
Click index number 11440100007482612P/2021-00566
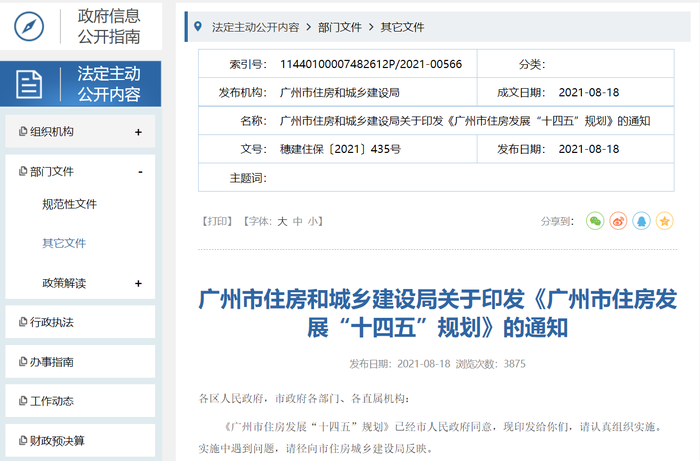point(371,64)
